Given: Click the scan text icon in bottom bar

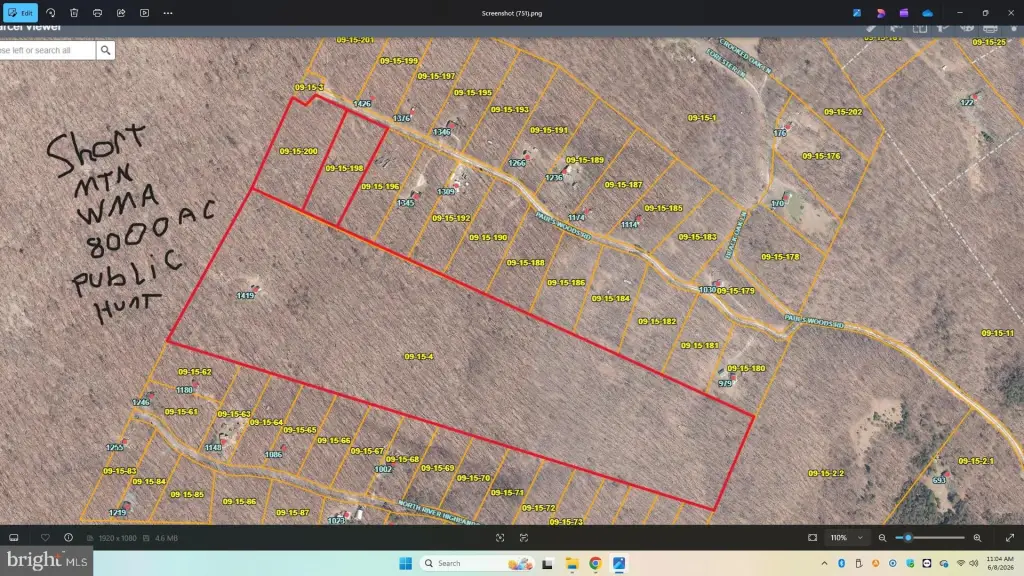Looking at the screenshot, I should [500, 537].
